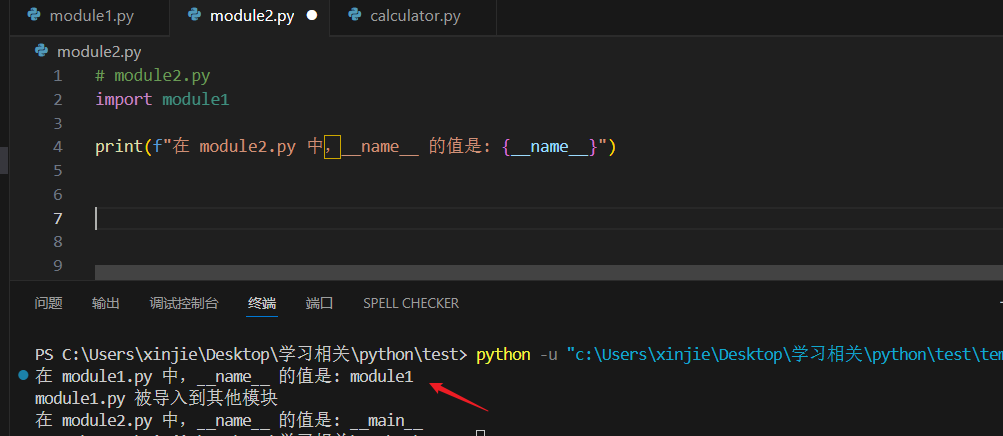Select the 终端 panel tab
Screen dimensions: 1003x436
pyautogui.click(x=262, y=303)
